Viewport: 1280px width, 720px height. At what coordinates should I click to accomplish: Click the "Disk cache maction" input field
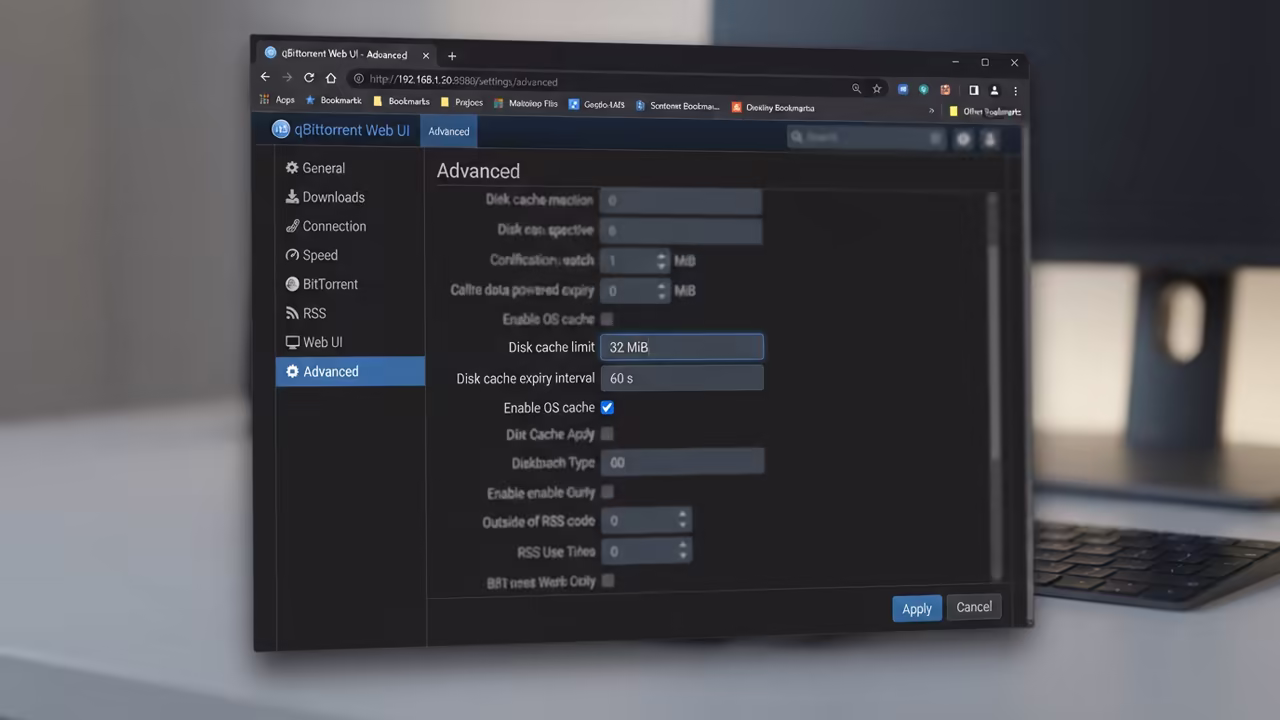click(x=681, y=201)
